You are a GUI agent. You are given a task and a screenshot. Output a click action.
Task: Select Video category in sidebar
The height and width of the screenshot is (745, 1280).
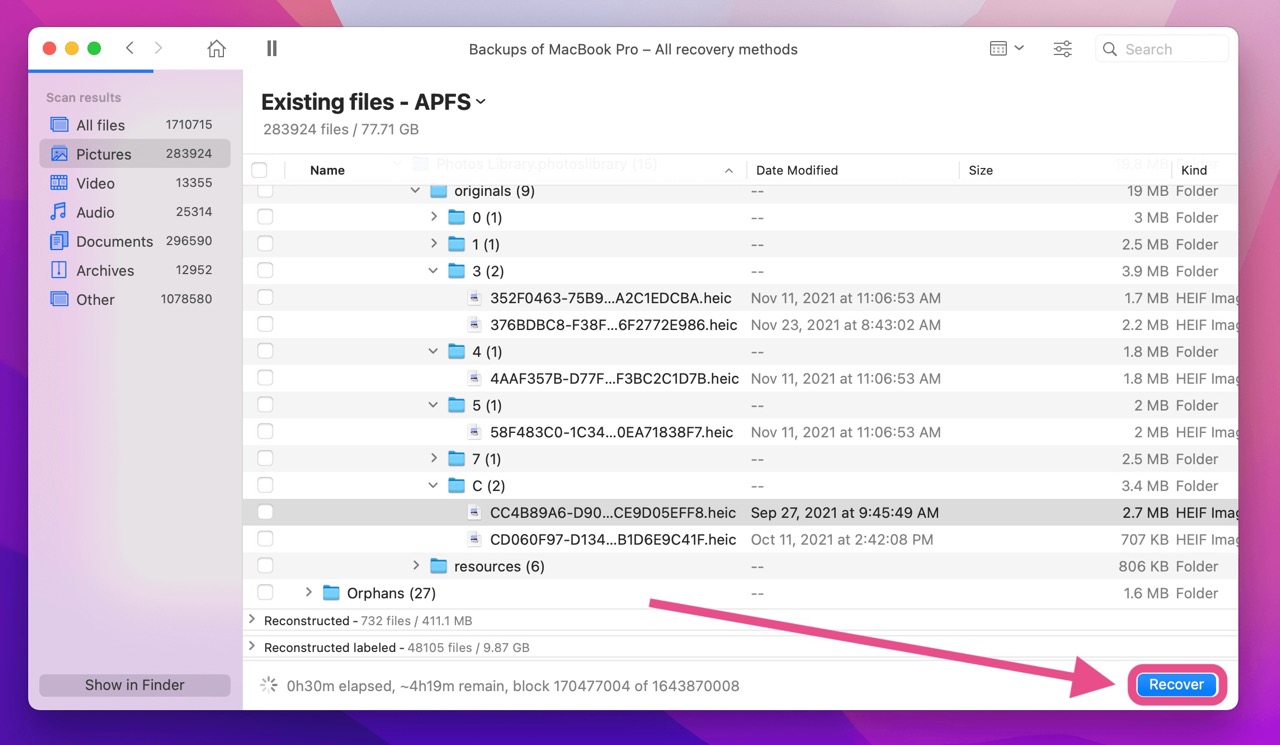[x=134, y=183]
